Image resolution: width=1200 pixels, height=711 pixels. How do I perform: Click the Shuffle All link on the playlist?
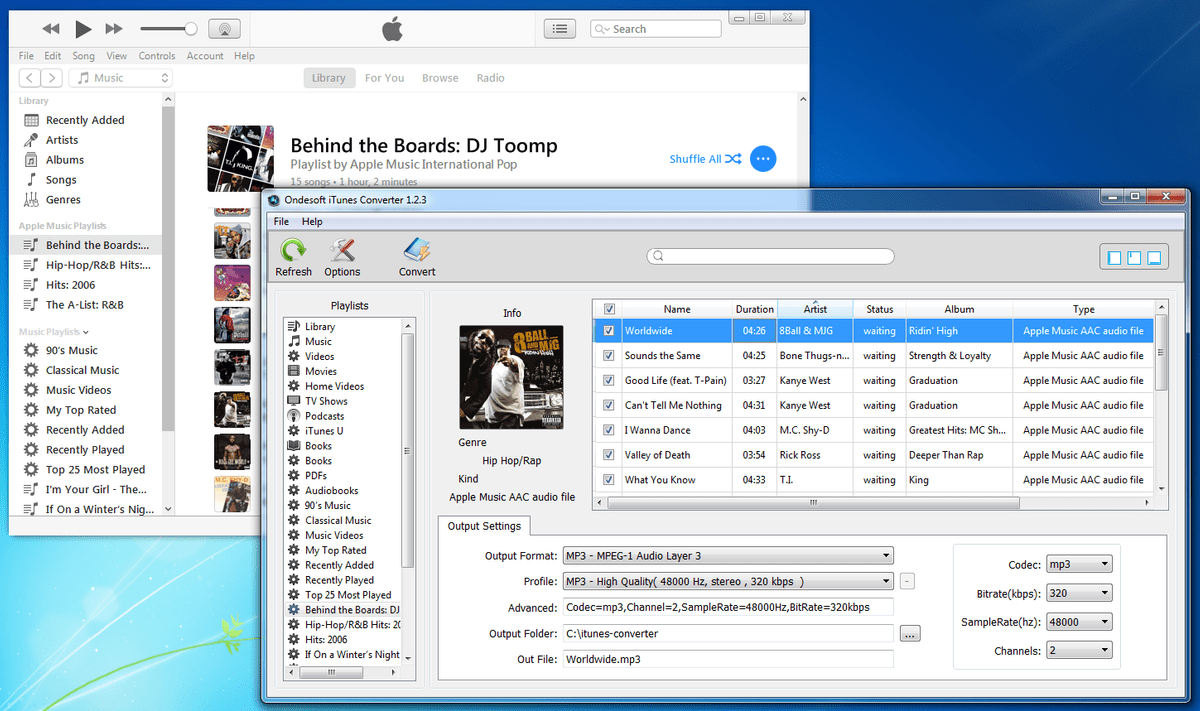(x=696, y=158)
